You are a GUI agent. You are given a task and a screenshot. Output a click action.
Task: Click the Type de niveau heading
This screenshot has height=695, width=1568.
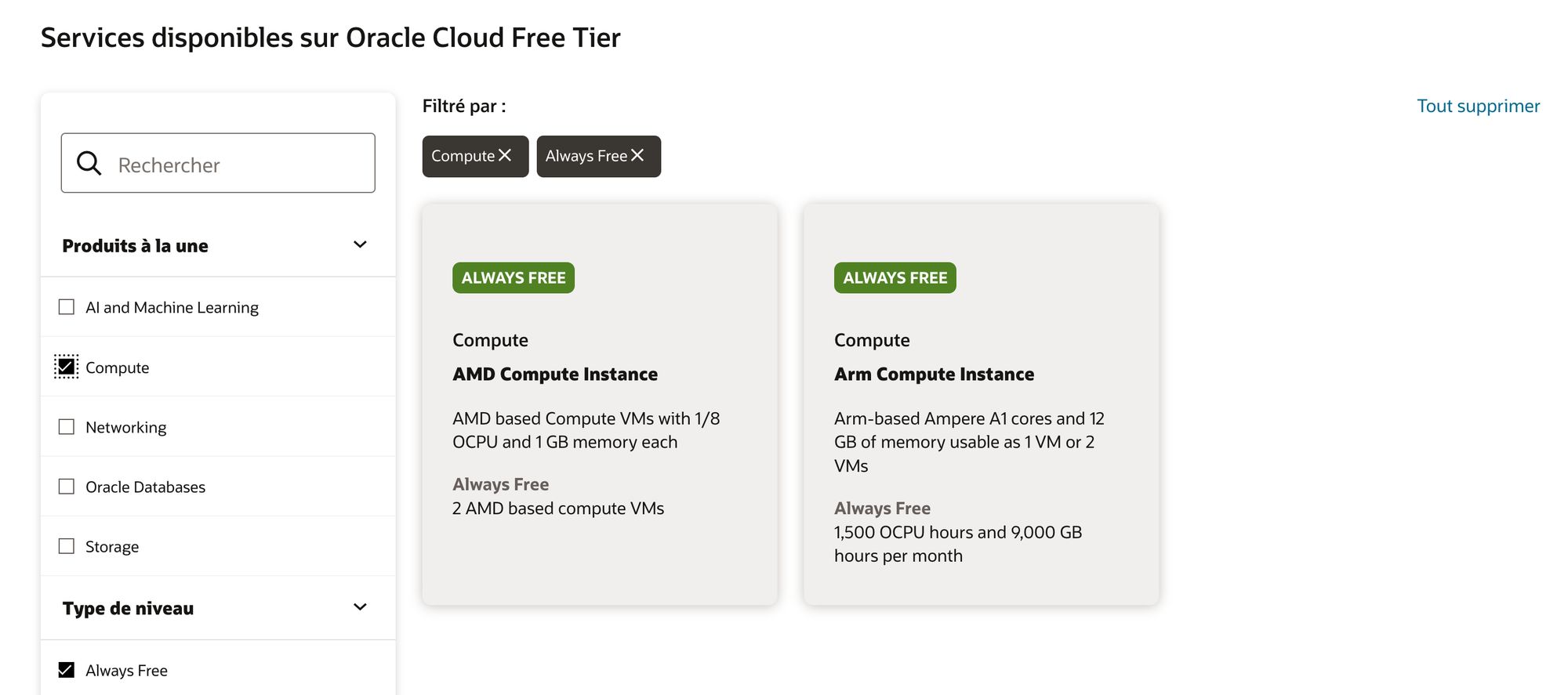128,609
